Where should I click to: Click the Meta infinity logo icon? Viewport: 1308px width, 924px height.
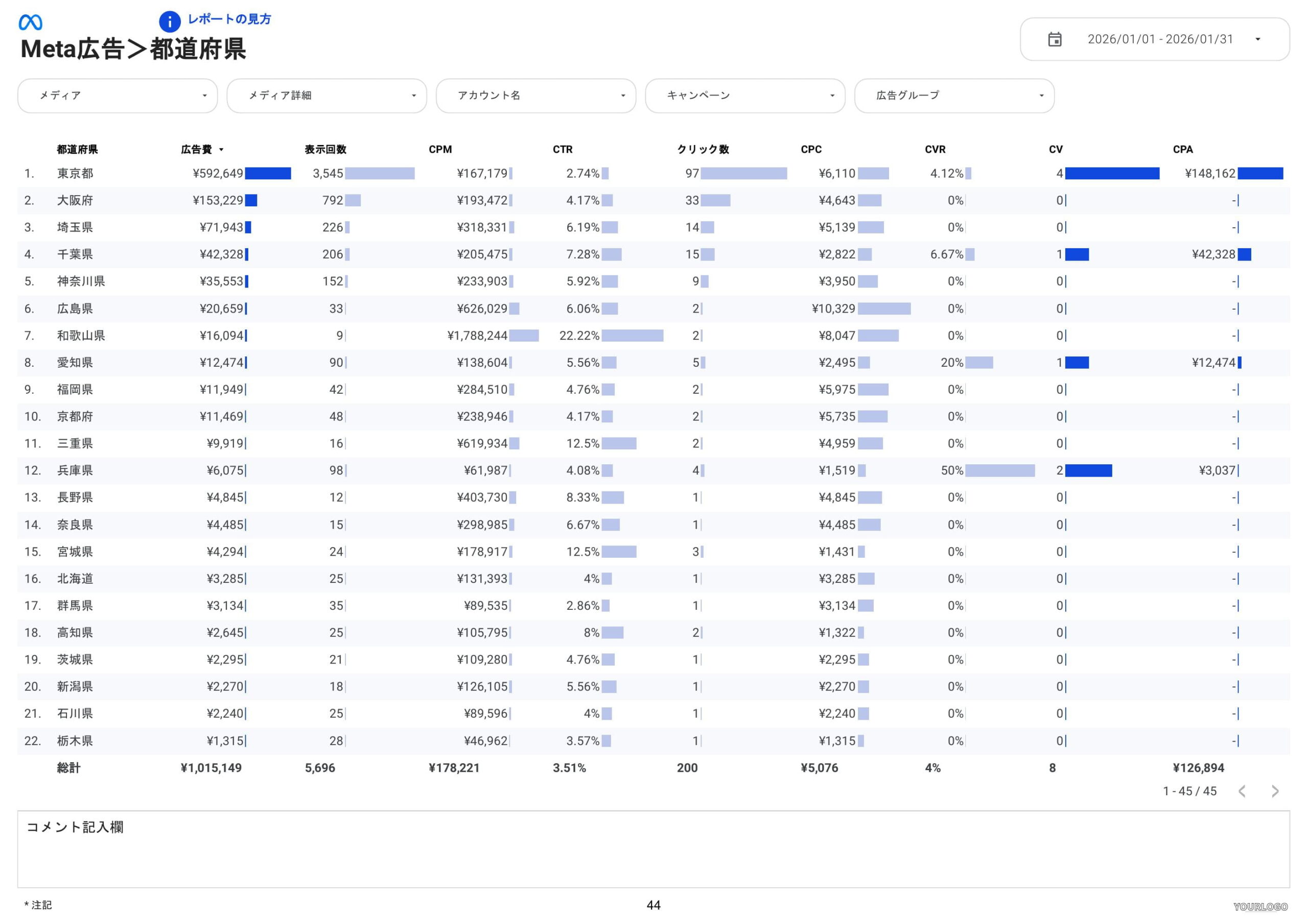(30, 22)
